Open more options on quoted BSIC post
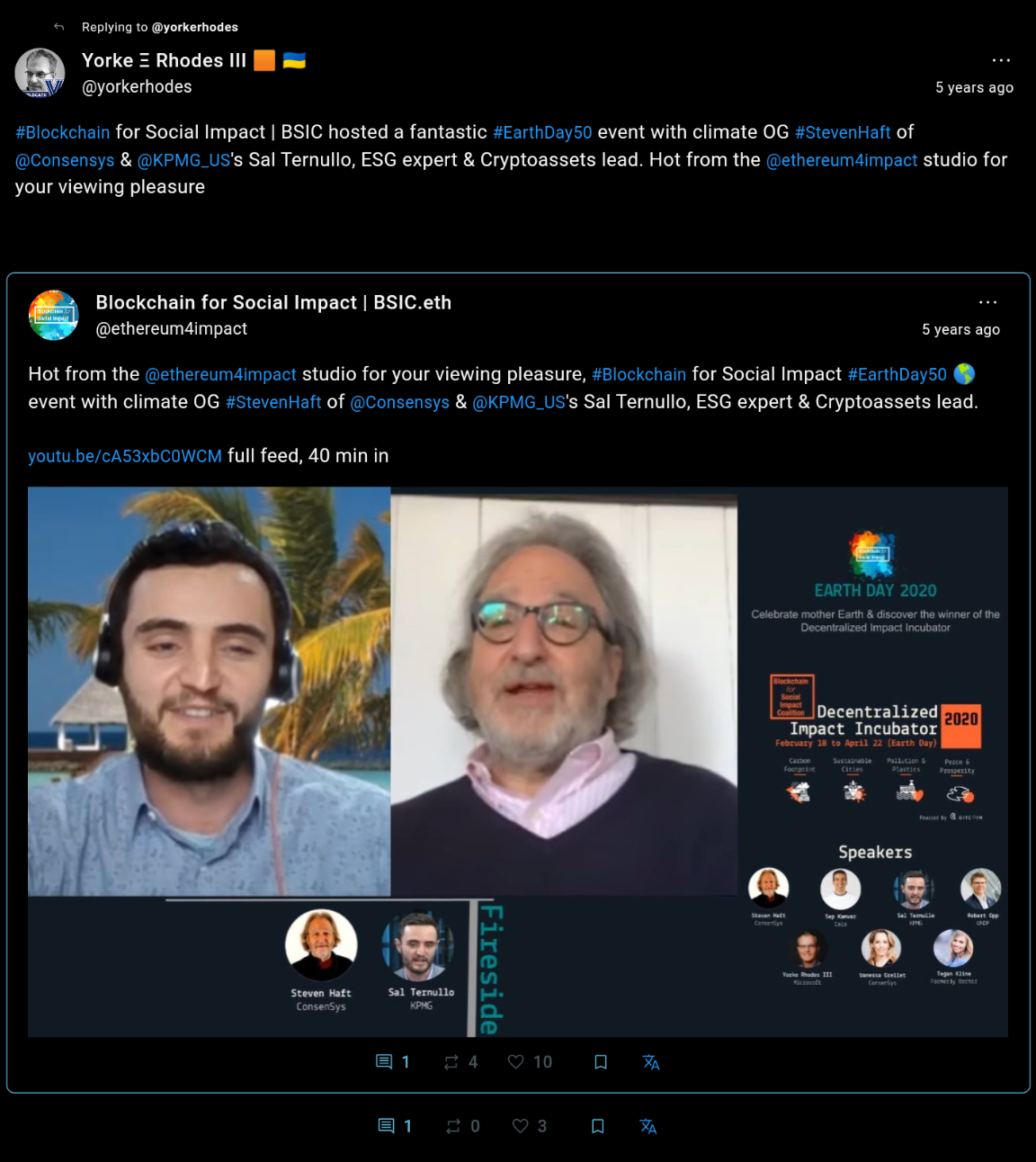The width and height of the screenshot is (1036, 1162). point(987,302)
